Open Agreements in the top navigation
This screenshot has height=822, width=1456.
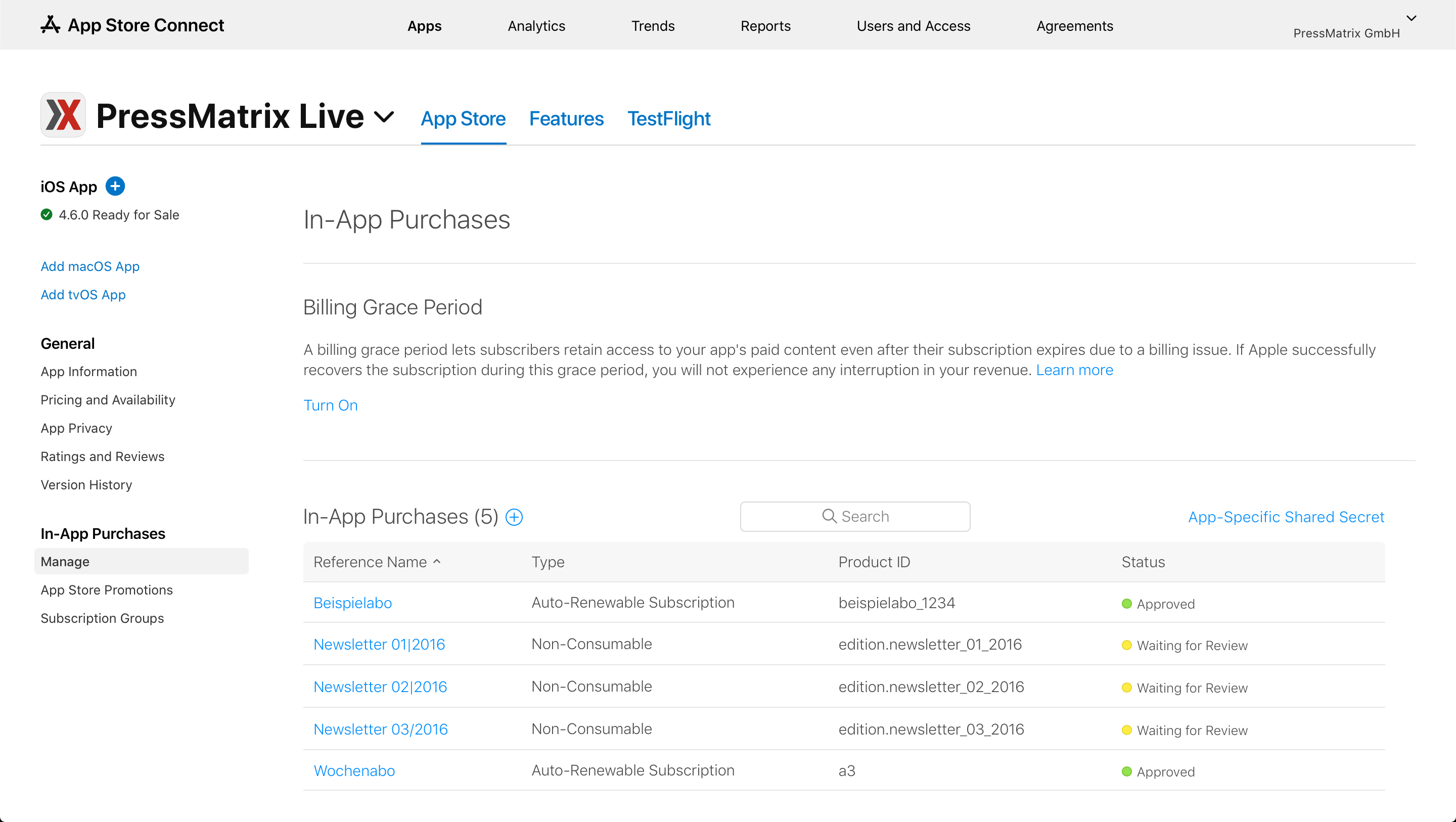click(1074, 26)
